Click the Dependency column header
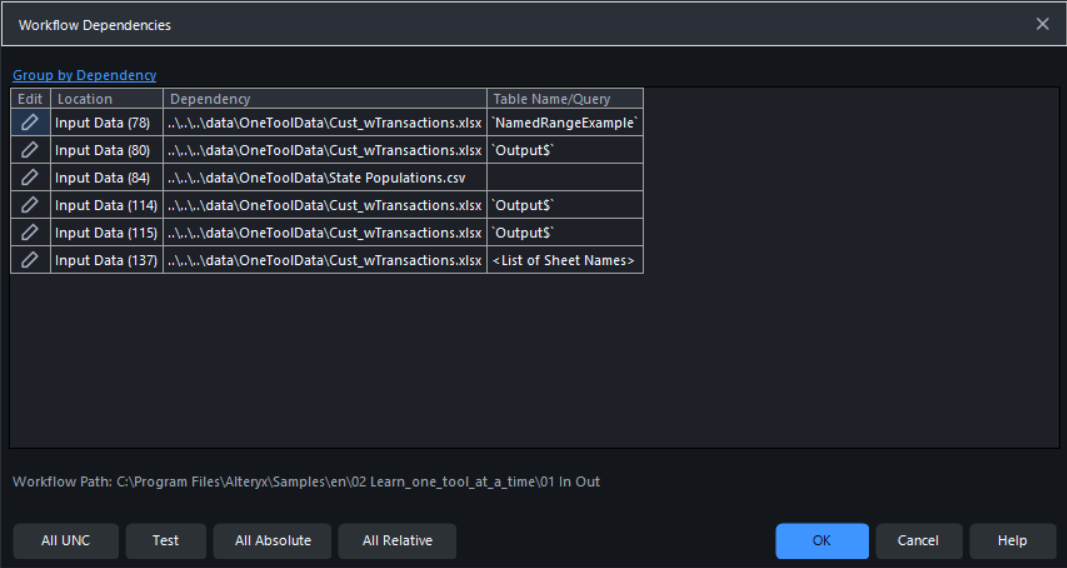This screenshot has height=568, width=1067. (x=325, y=99)
